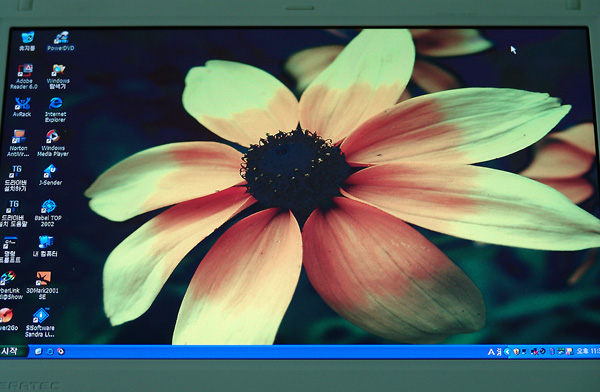Click Windows Media Player in Quick Launch
600x392 pixels.
point(61,351)
